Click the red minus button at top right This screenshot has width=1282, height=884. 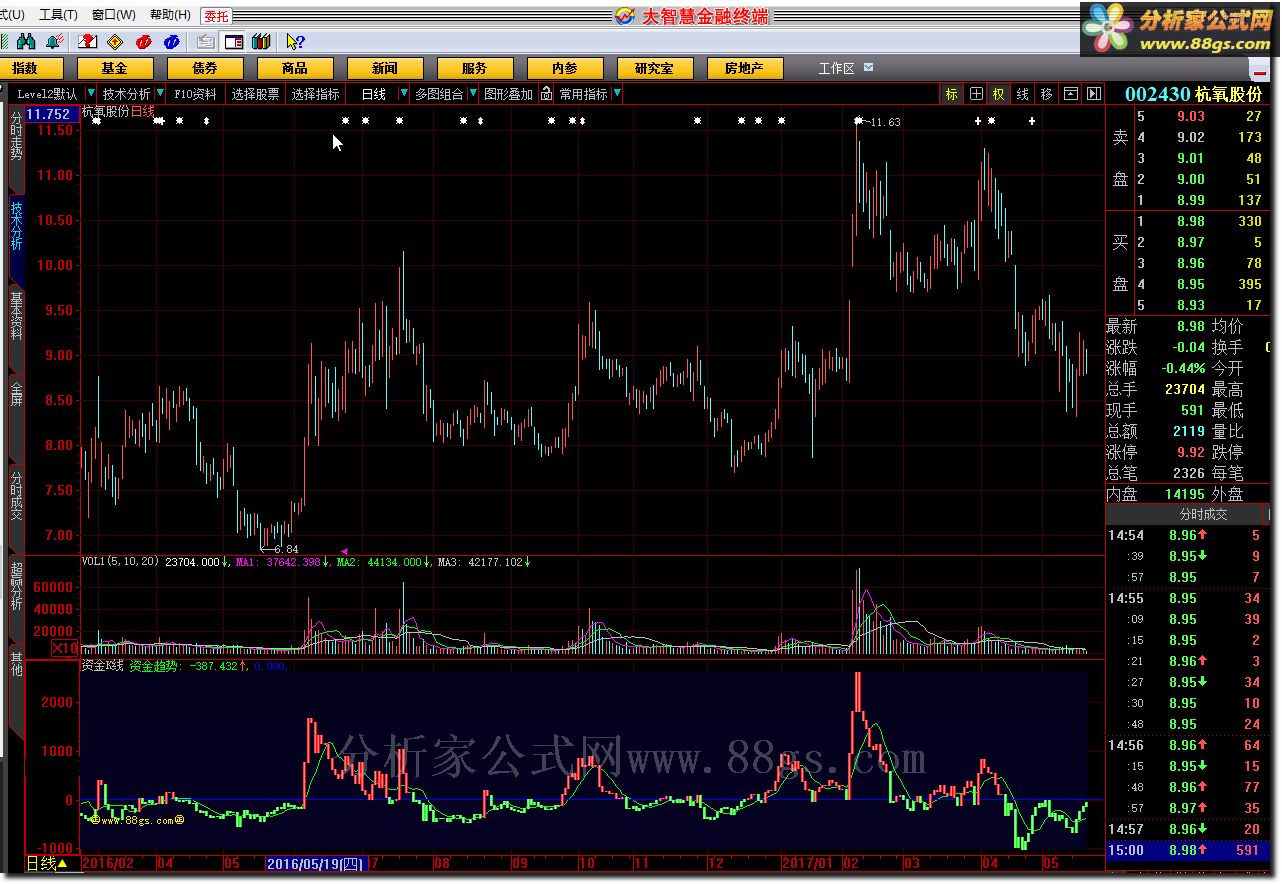click(x=1259, y=72)
